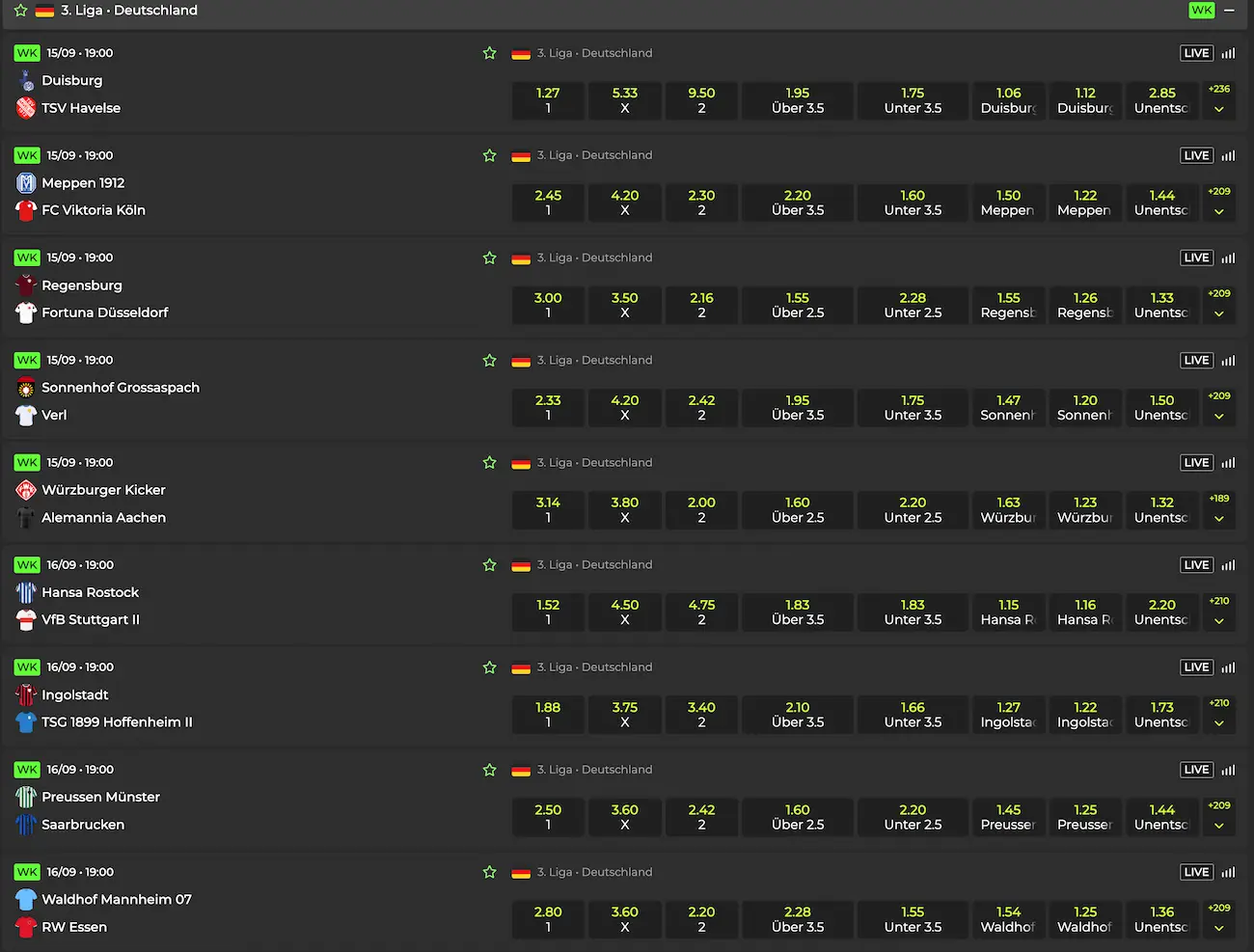Click Sonnenhof Grossaspach team crest
Image resolution: width=1254 pixels, height=952 pixels.
tap(26, 388)
